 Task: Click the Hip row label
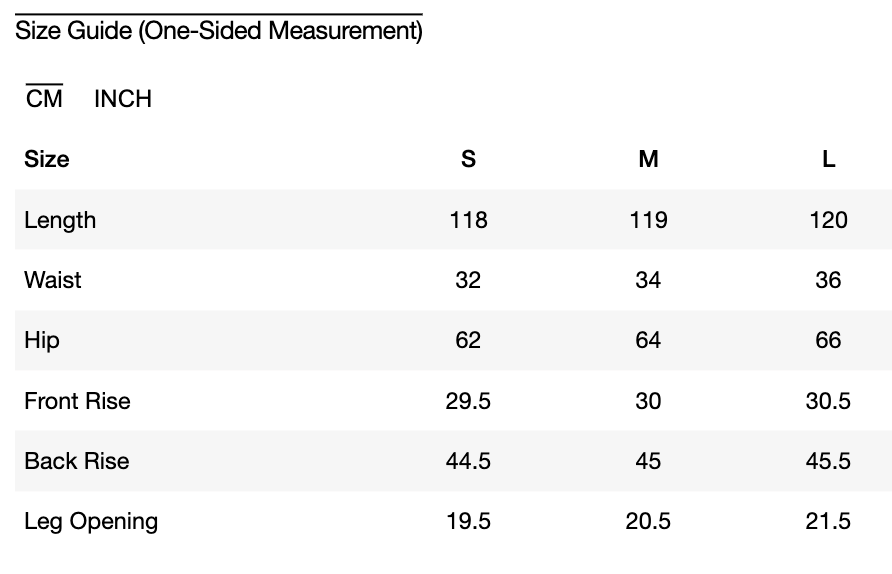pyautogui.click(x=42, y=340)
